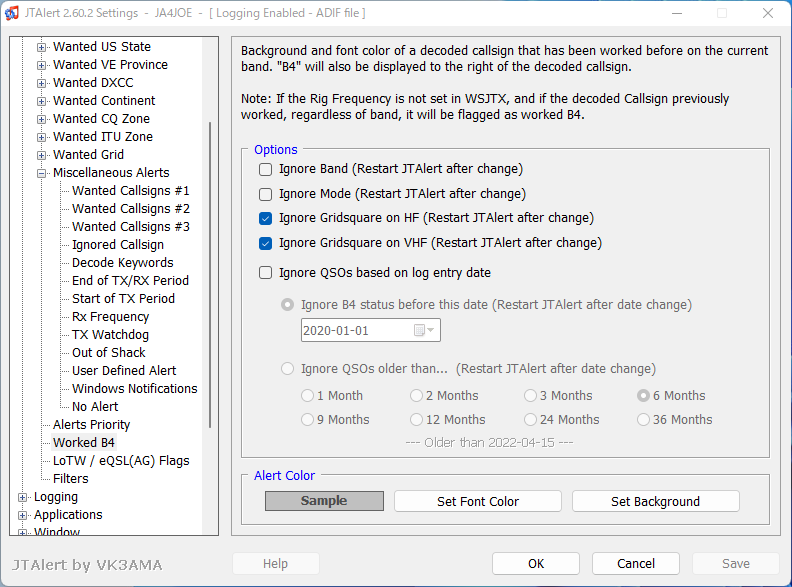Choose the 36 Months radio option
The width and height of the screenshot is (792, 587).
click(643, 419)
